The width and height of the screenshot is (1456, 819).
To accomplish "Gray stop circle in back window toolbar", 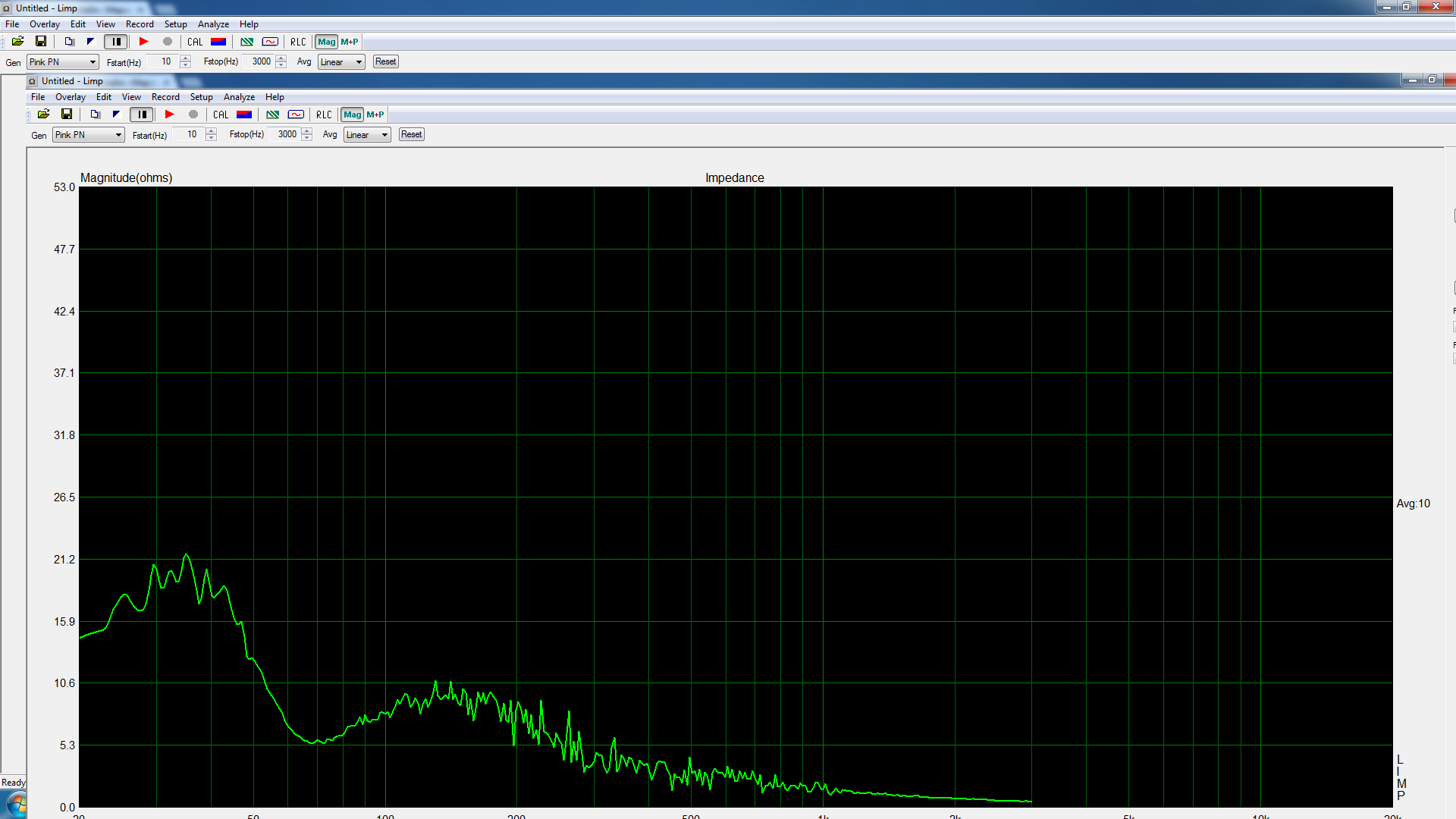I will click(168, 42).
